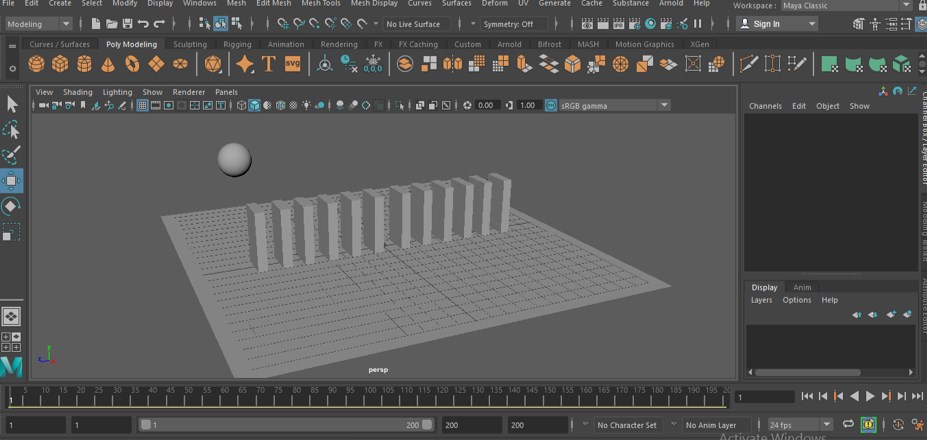Toggle smooth shade all in viewport toolbar
Image resolution: width=927 pixels, height=440 pixels.
[x=254, y=106]
